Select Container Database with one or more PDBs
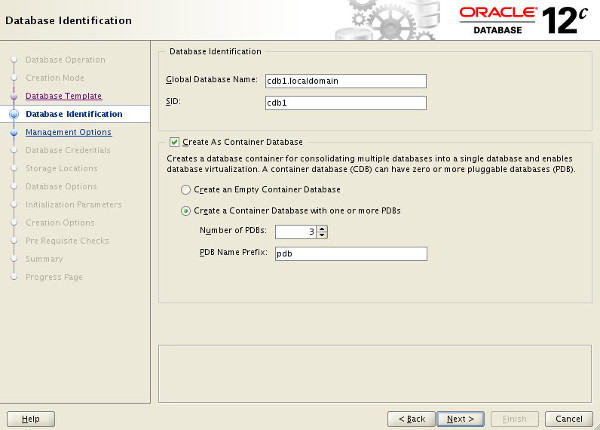The height and width of the screenshot is (430, 600). (186, 211)
